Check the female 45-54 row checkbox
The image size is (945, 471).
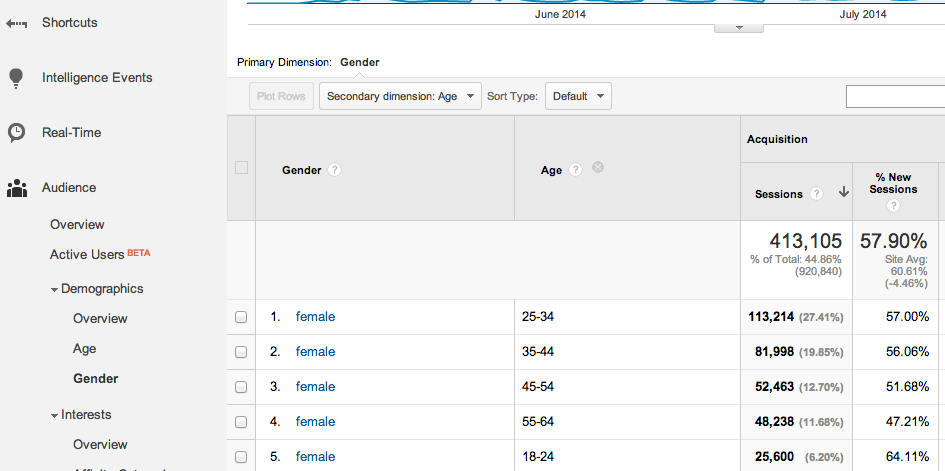tap(240, 387)
